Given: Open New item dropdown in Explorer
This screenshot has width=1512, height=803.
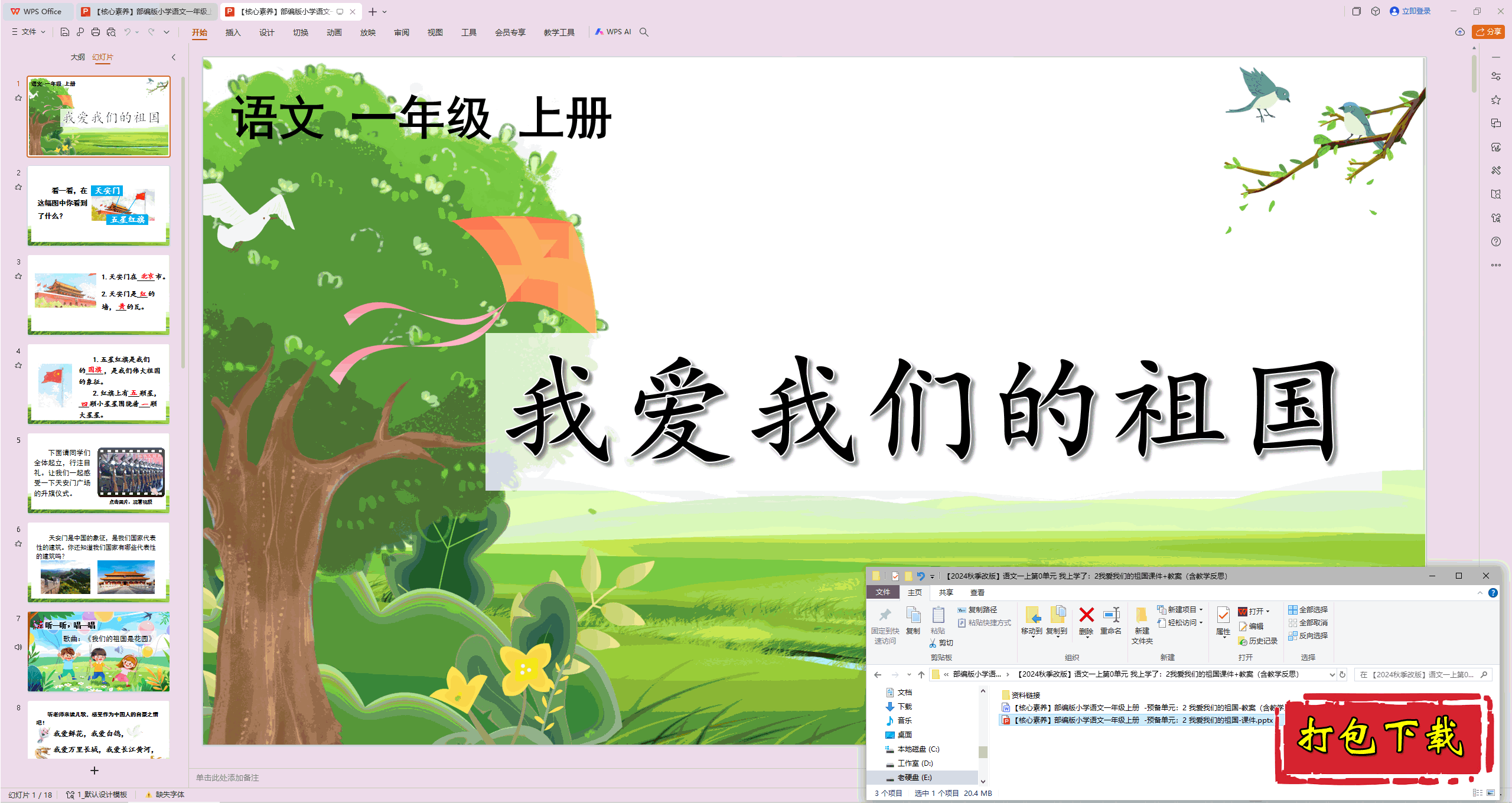Looking at the screenshot, I should [x=1180, y=609].
